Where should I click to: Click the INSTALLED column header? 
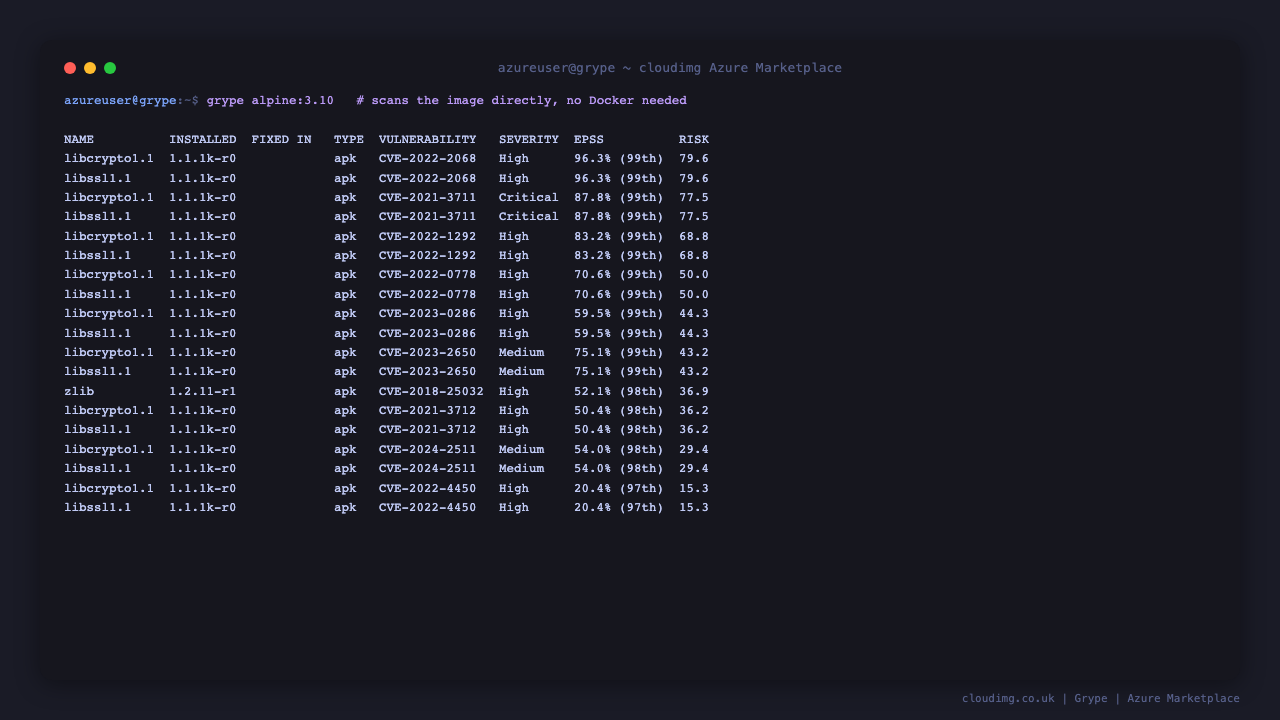(x=203, y=140)
